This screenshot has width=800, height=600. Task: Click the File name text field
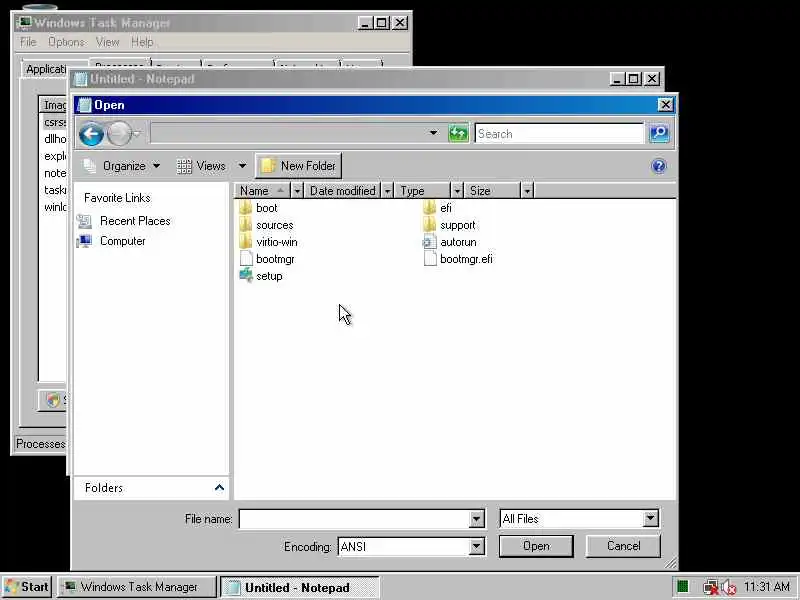(x=355, y=519)
